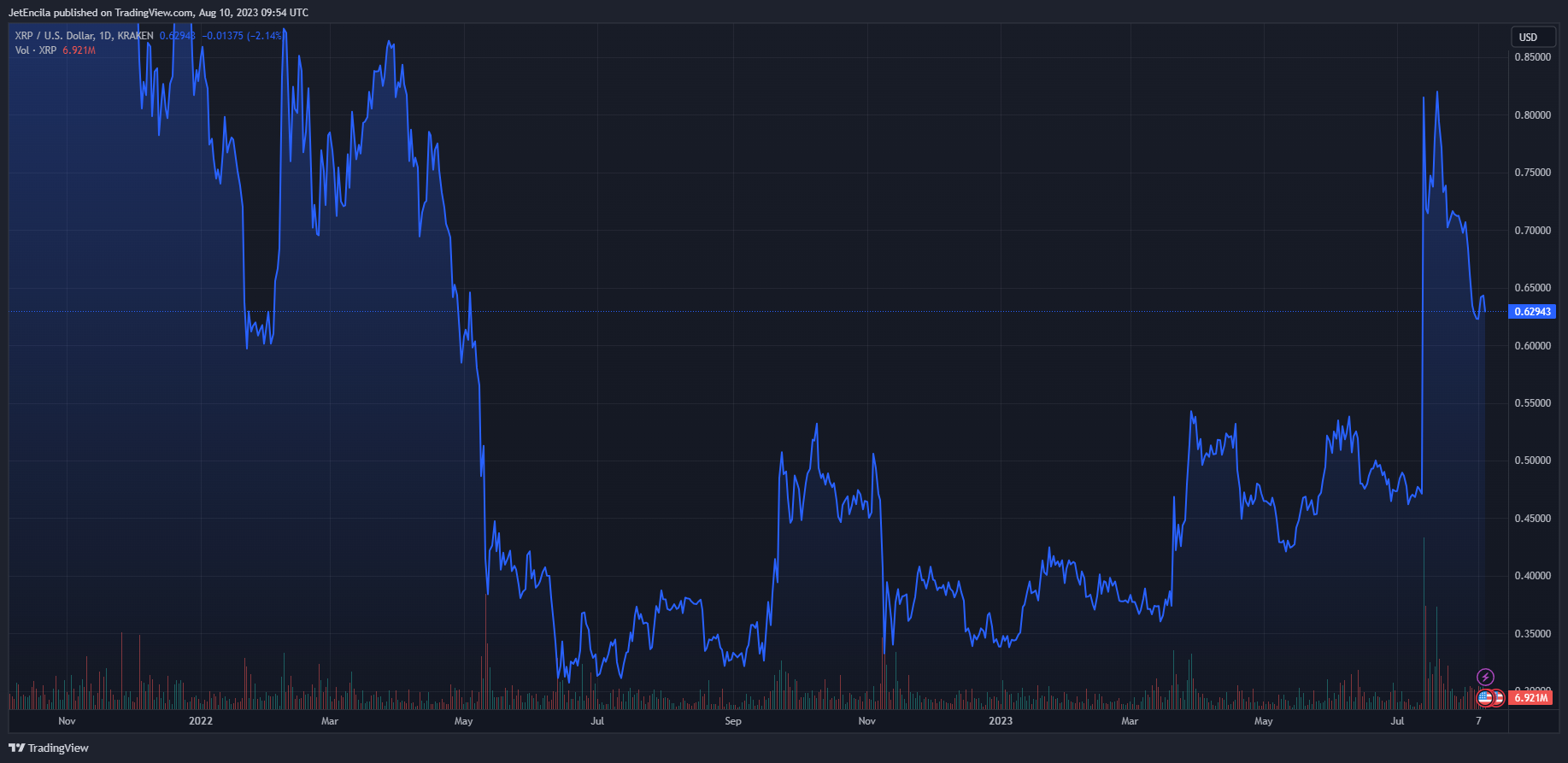Click the 2022 year label on time axis
The image size is (1568, 763).
pyautogui.click(x=201, y=721)
